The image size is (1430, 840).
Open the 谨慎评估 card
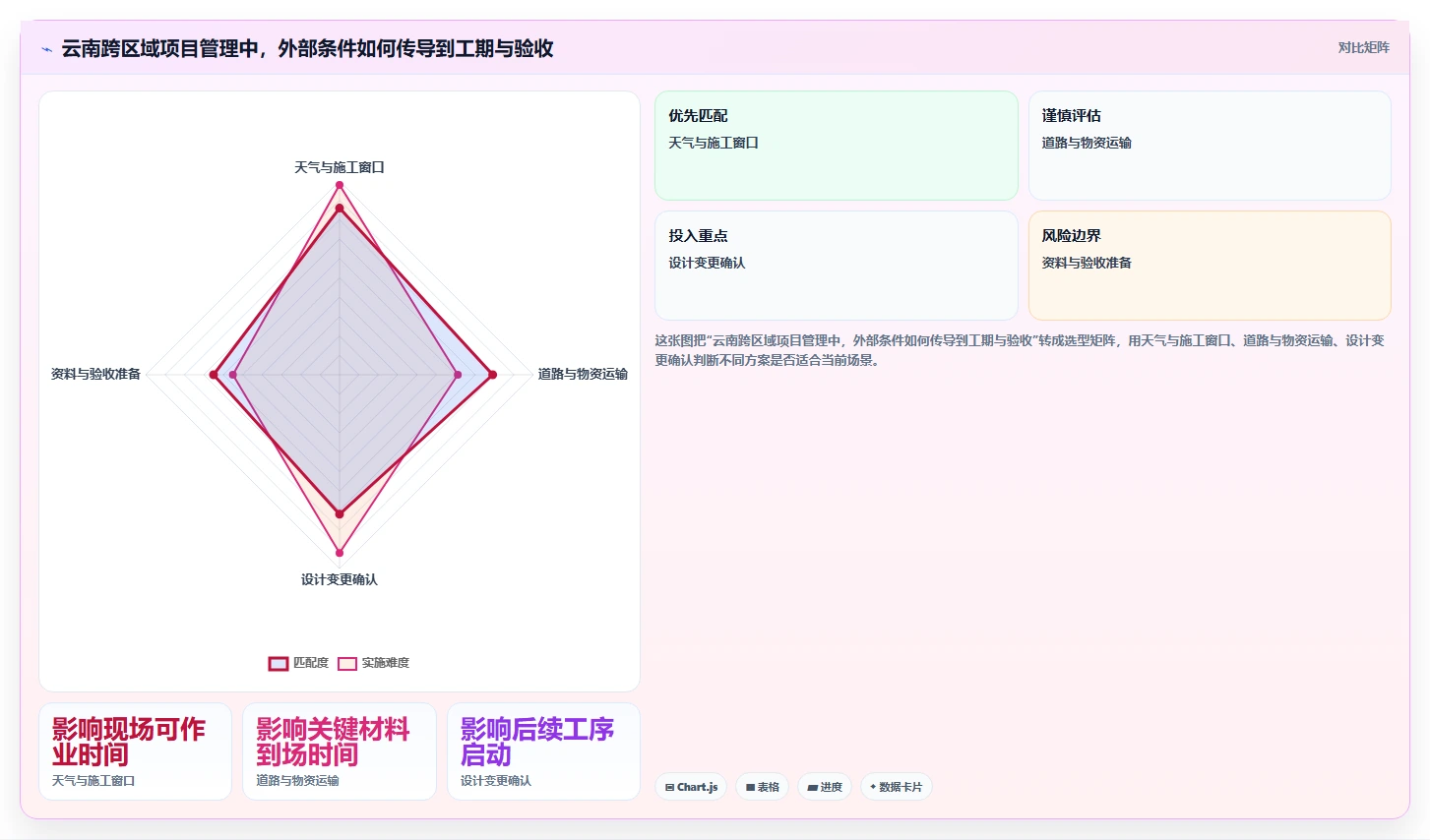click(1210, 146)
